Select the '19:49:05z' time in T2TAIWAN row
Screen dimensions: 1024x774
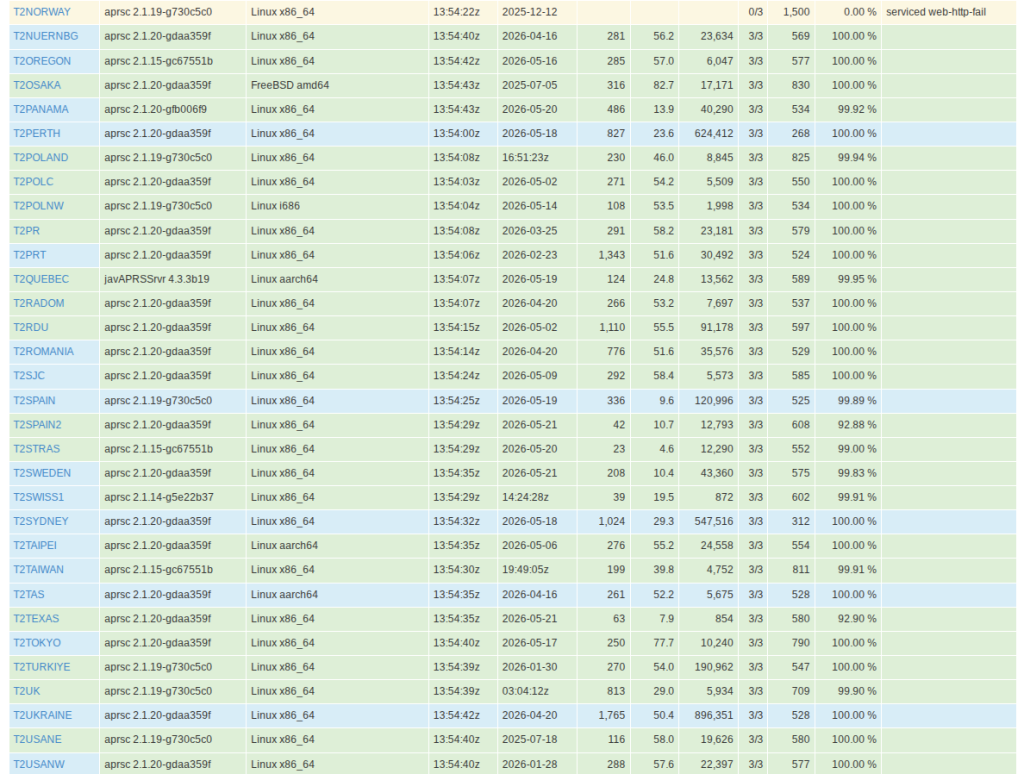(525, 570)
